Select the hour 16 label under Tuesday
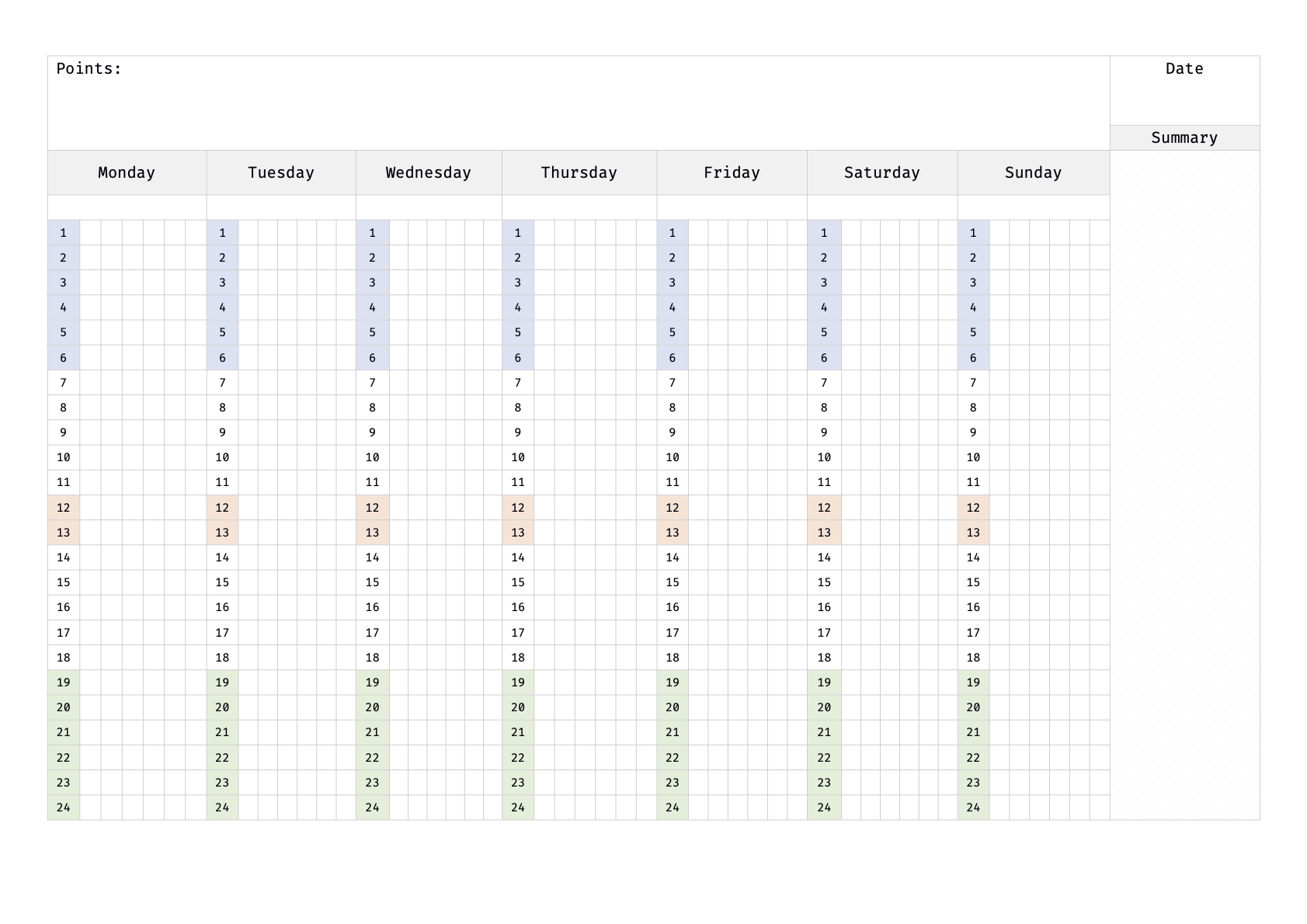1307x924 pixels. (x=222, y=607)
